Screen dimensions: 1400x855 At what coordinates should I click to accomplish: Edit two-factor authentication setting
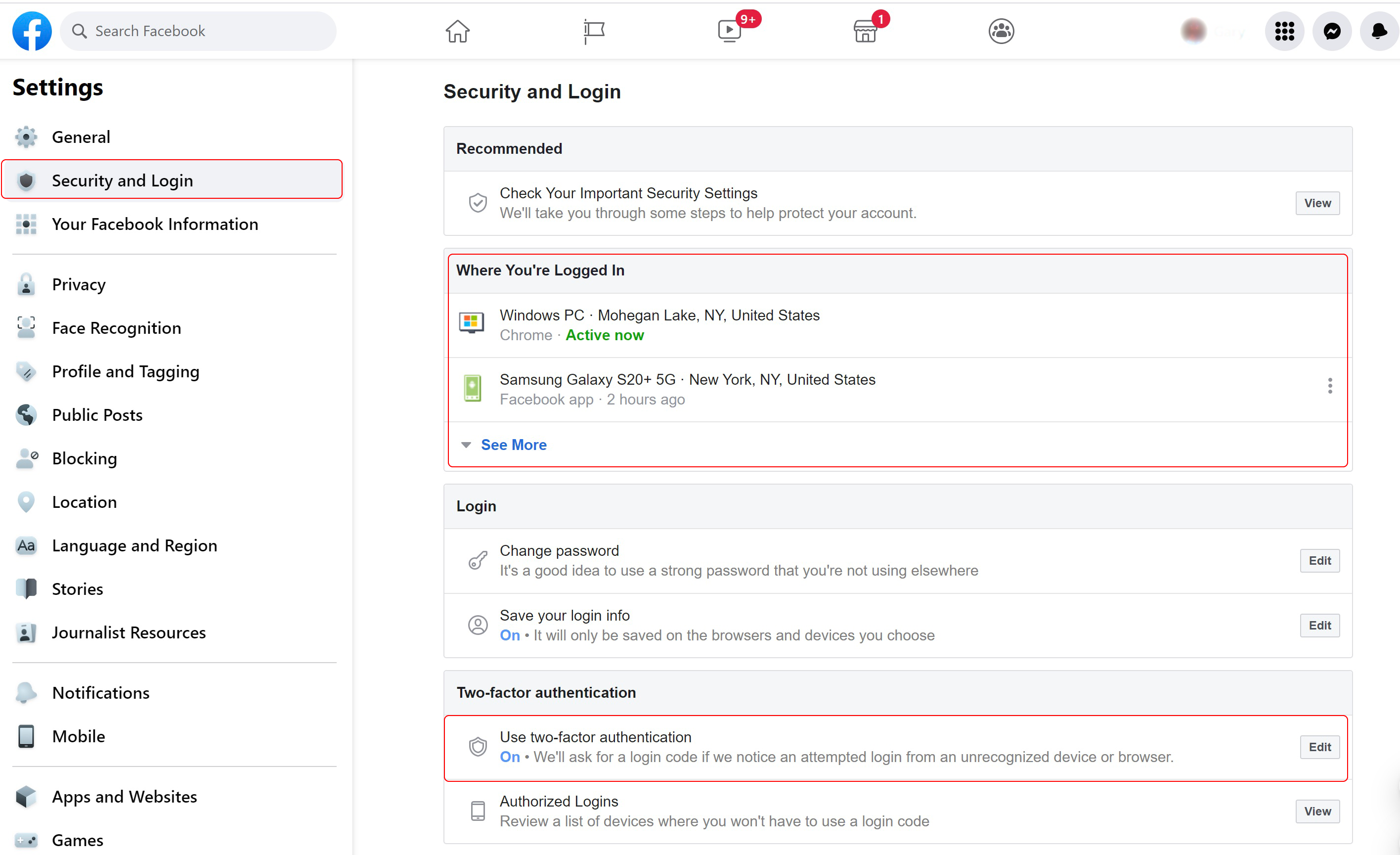(x=1319, y=747)
